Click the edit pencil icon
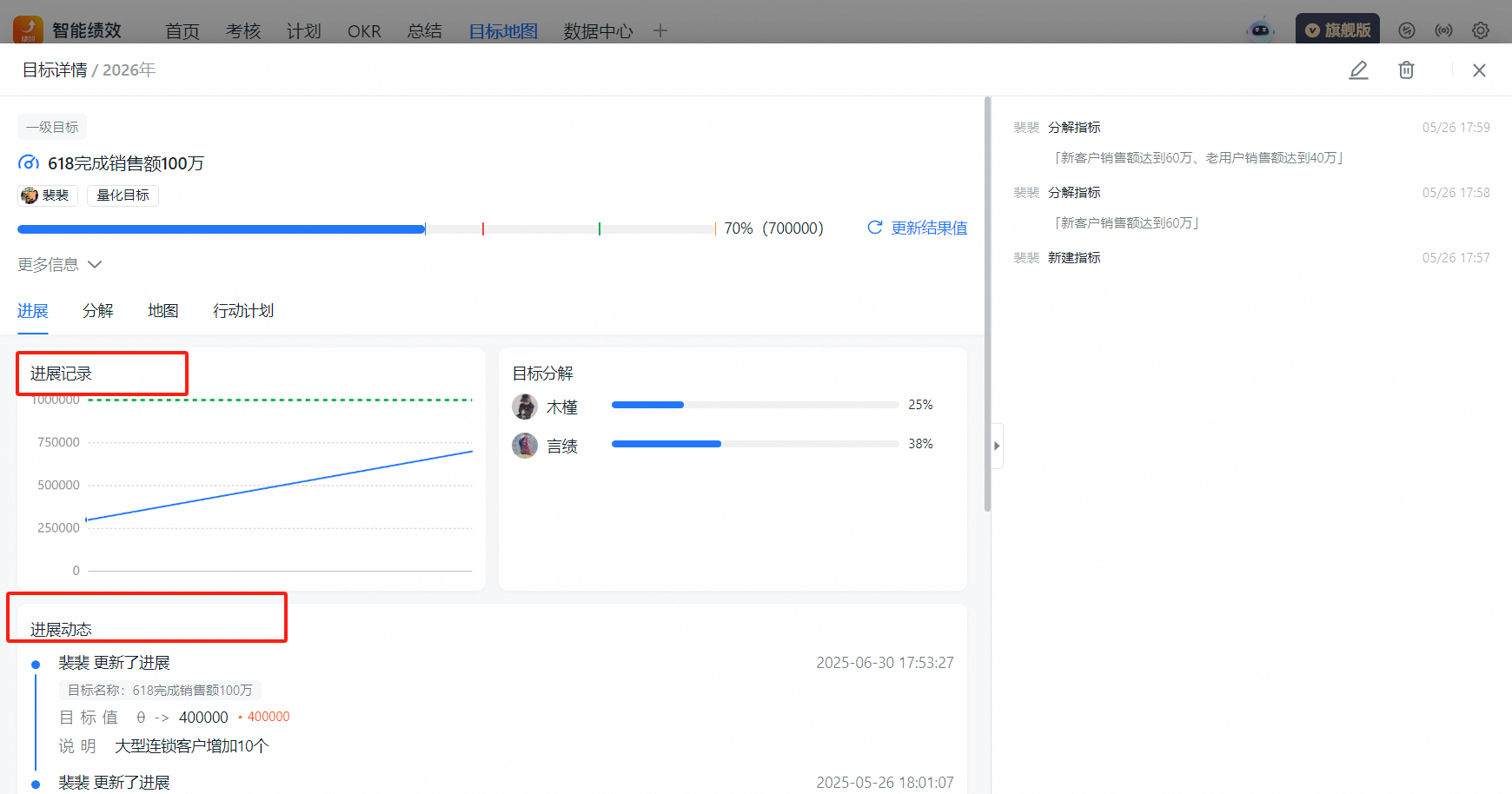This screenshot has width=1512, height=794. coord(1358,70)
